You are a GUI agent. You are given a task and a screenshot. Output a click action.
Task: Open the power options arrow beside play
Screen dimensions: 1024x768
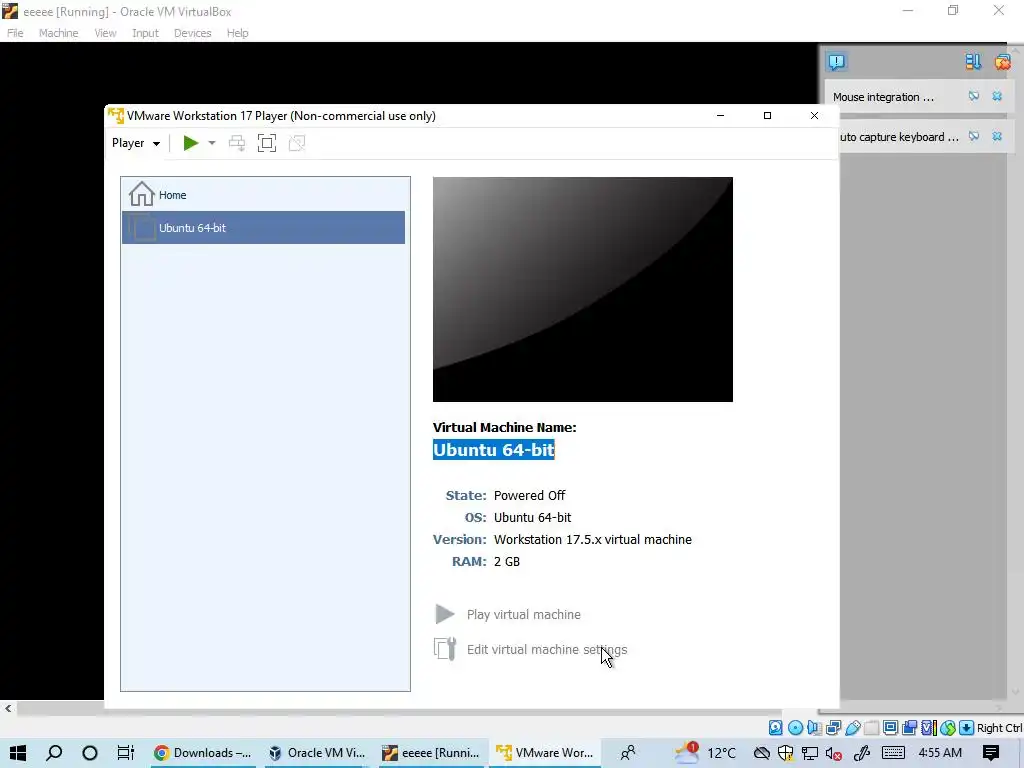pyautogui.click(x=212, y=143)
